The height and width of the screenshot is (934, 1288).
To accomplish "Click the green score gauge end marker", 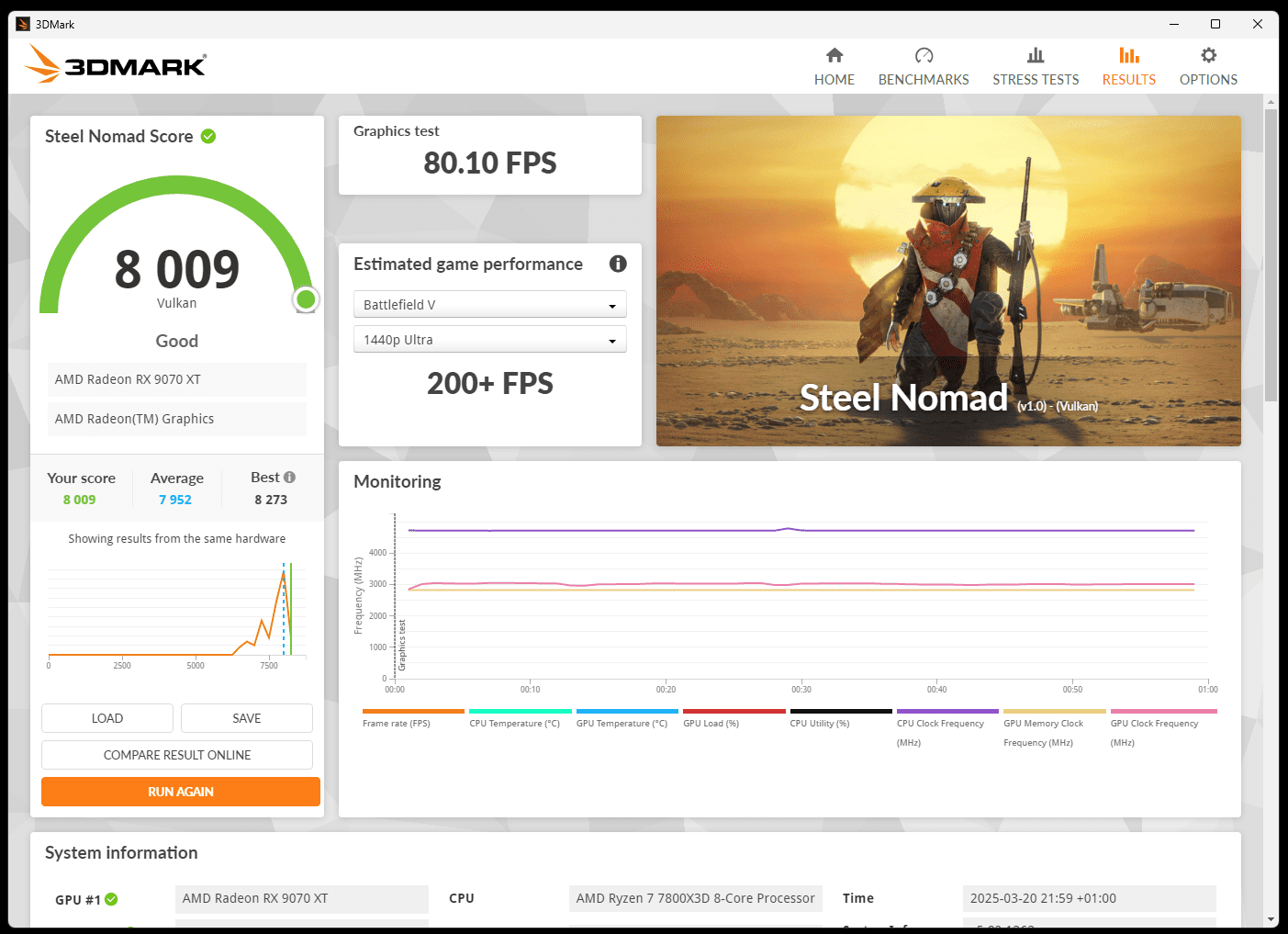I will [x=306, y=299].
